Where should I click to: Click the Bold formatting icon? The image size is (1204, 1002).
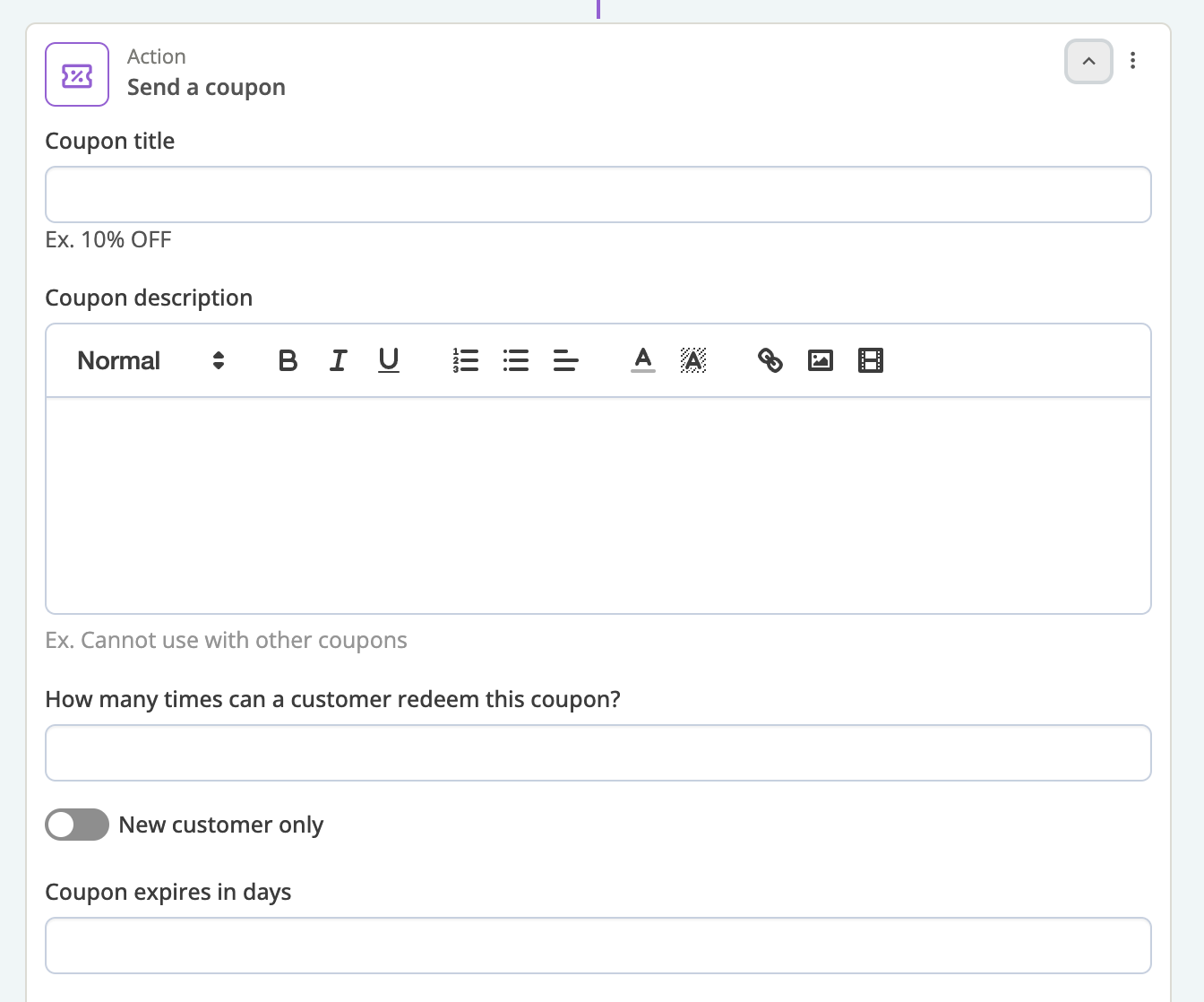[x=288, y=360]
